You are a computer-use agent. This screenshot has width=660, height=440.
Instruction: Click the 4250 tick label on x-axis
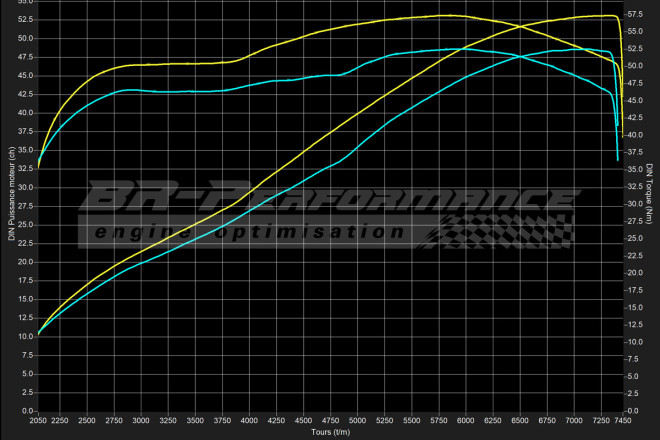(276, 421)
